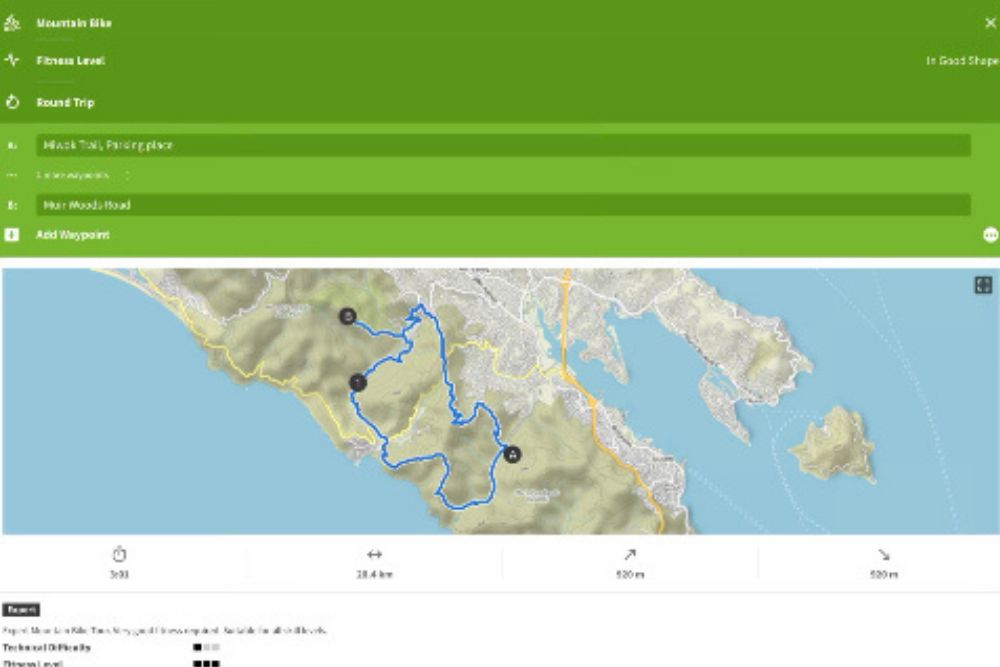Open the Mountain Bike sport selector

[74, 22]
